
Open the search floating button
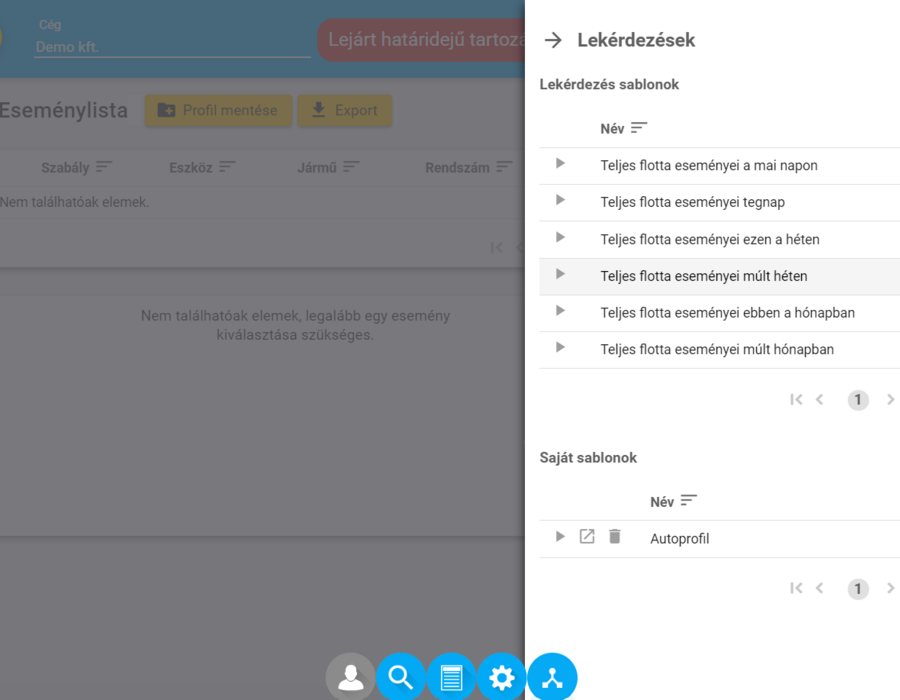click(401, 677)
